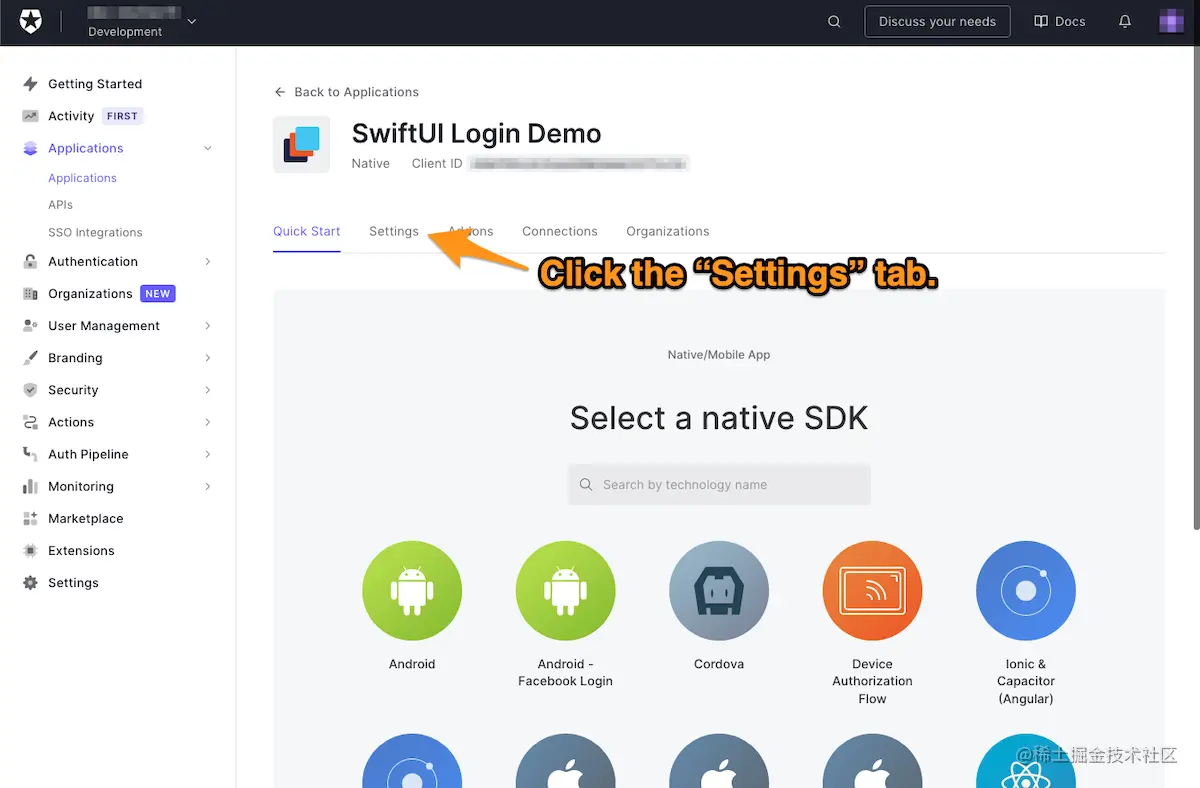Choose the Device Authorization Flow icon

[x=872, y=591]
